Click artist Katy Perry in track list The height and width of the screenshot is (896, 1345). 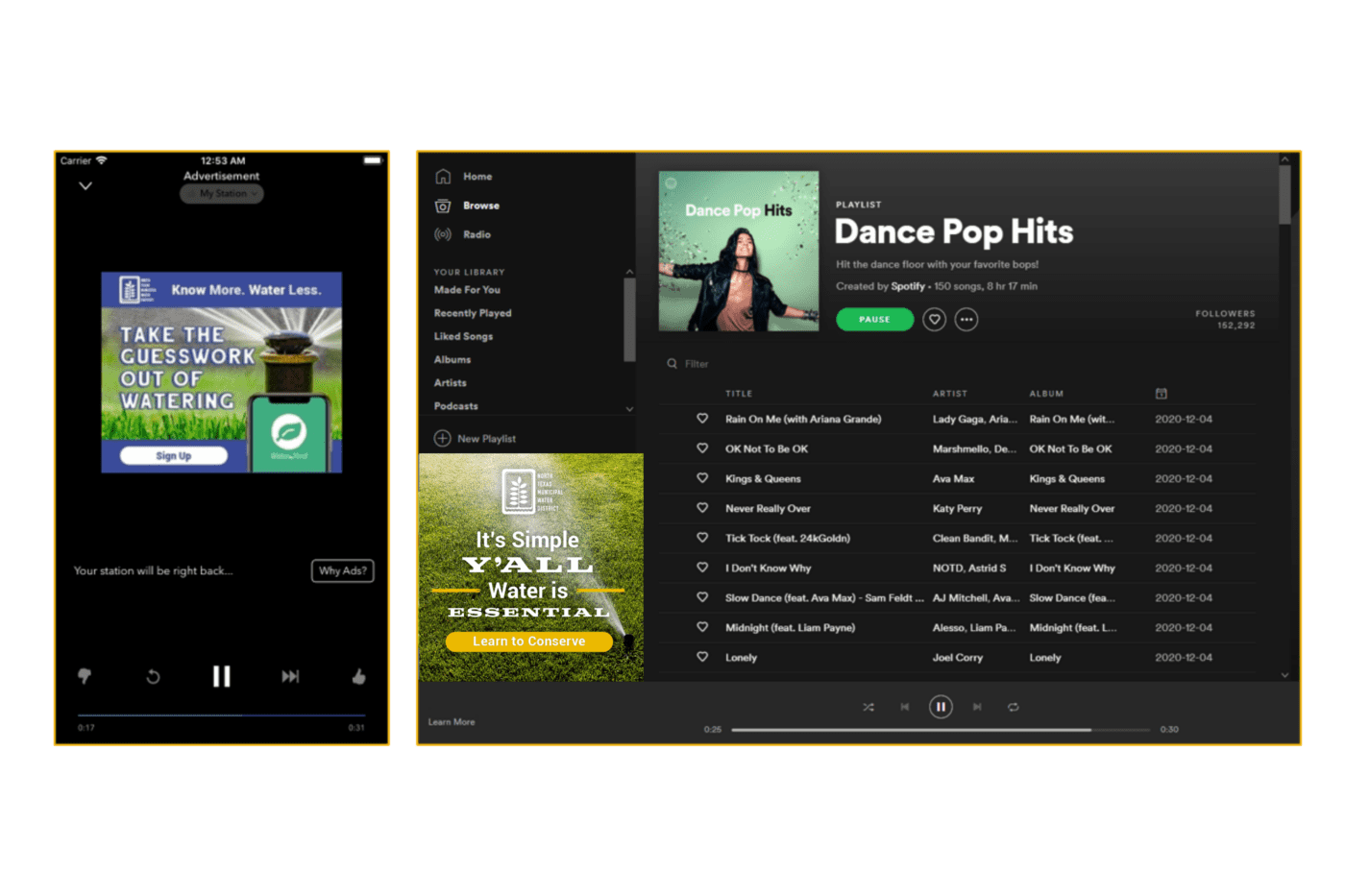pos(957,508)
